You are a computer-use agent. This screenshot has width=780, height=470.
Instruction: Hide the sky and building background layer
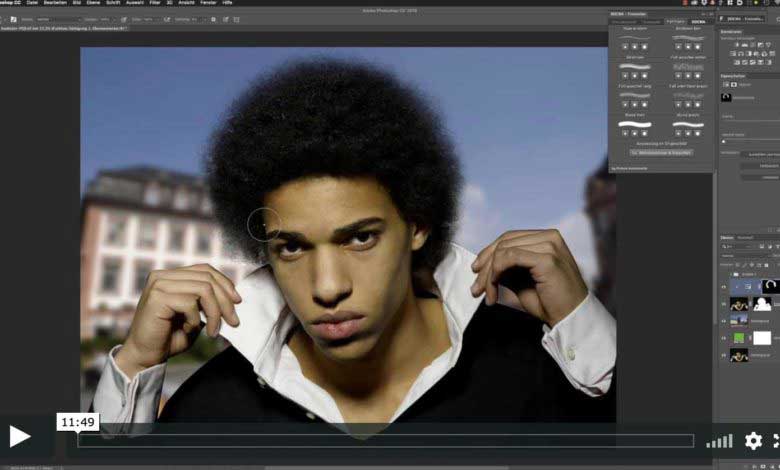723,321
